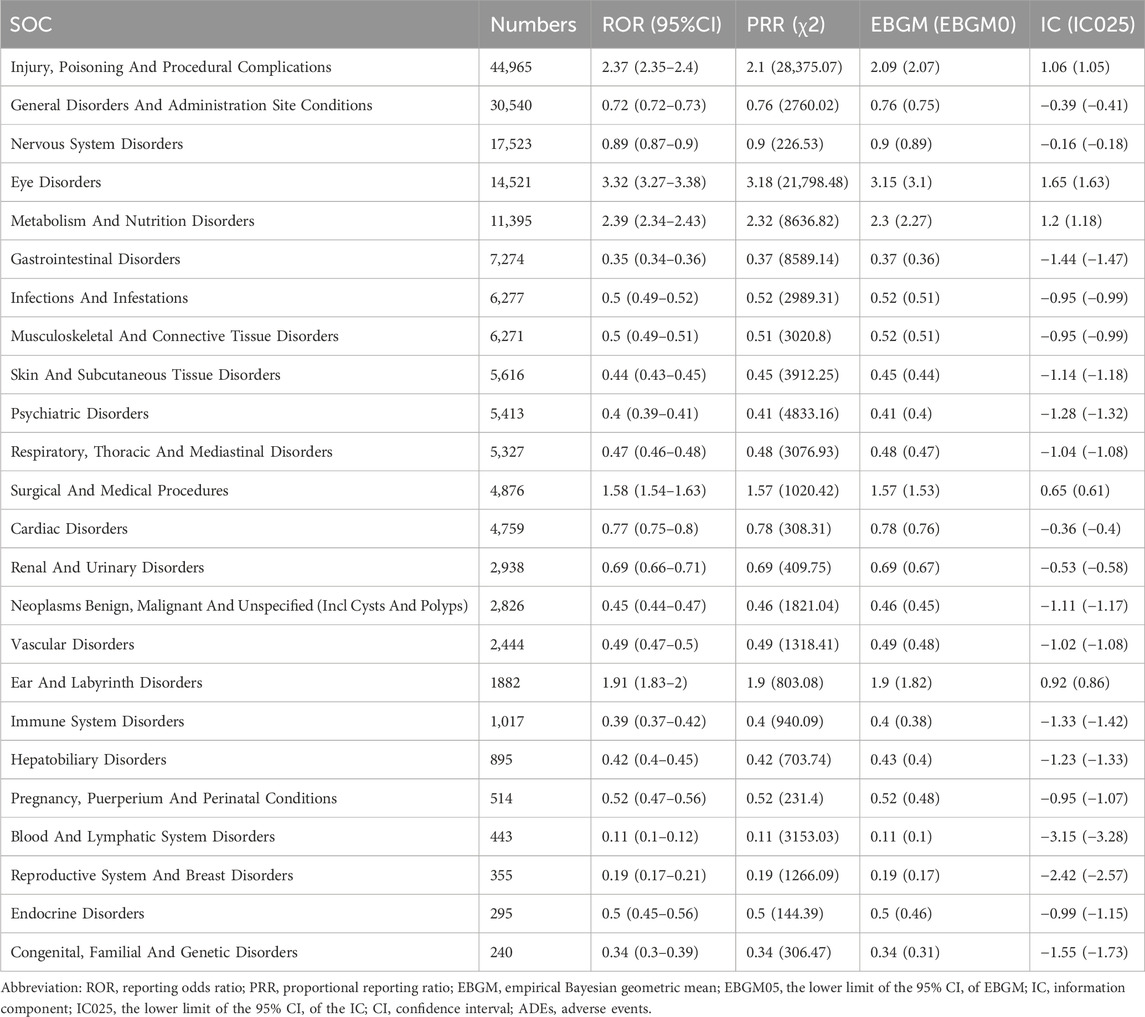Select Pregnancy, Puerperium And Perinatal Conditions
Viewport: 1145px width, 1017px height.
[174, 799]
